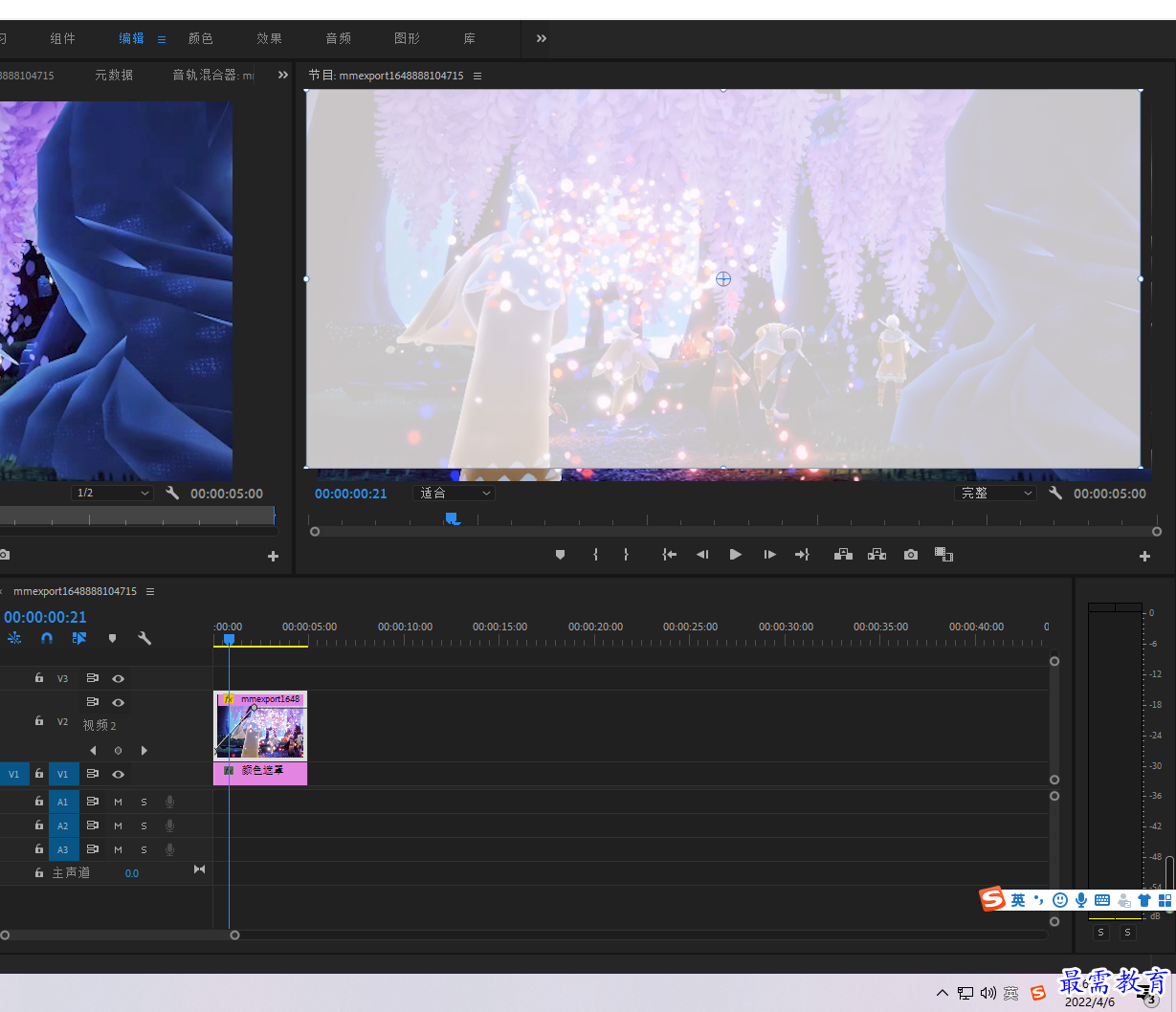Hide V1 track output eye
The height and width of the screenshot is (1012, 1176).
pyautogui.click(x=119, y=774)
